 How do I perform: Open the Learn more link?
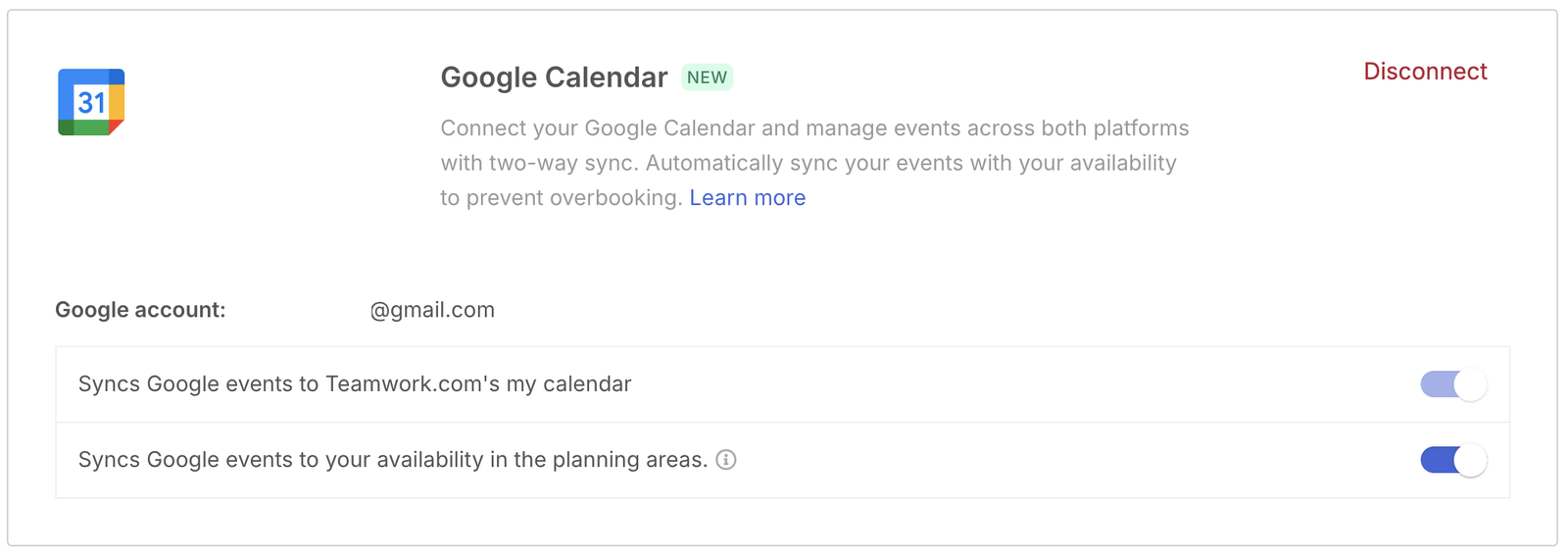click(x=748, y=198)
